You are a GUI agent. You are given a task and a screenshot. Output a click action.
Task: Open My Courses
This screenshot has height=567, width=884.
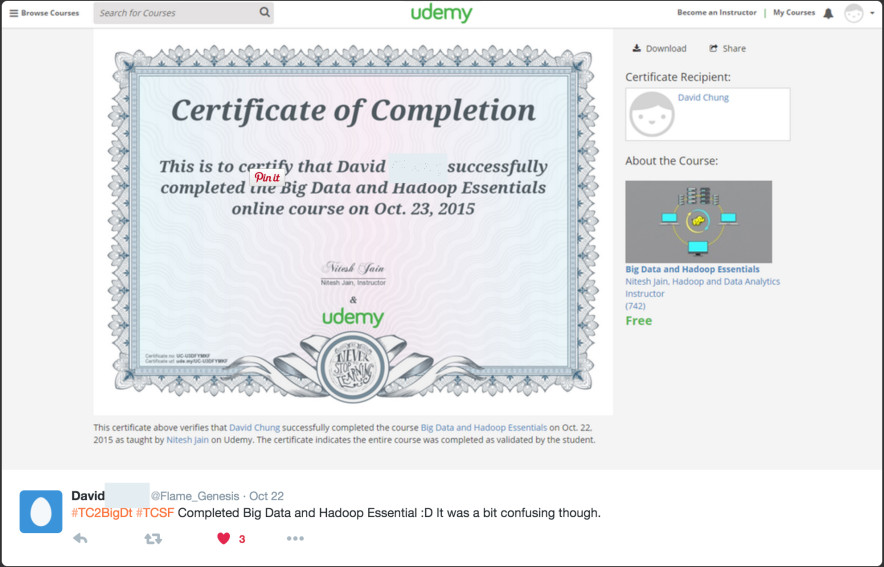[794, 12]
